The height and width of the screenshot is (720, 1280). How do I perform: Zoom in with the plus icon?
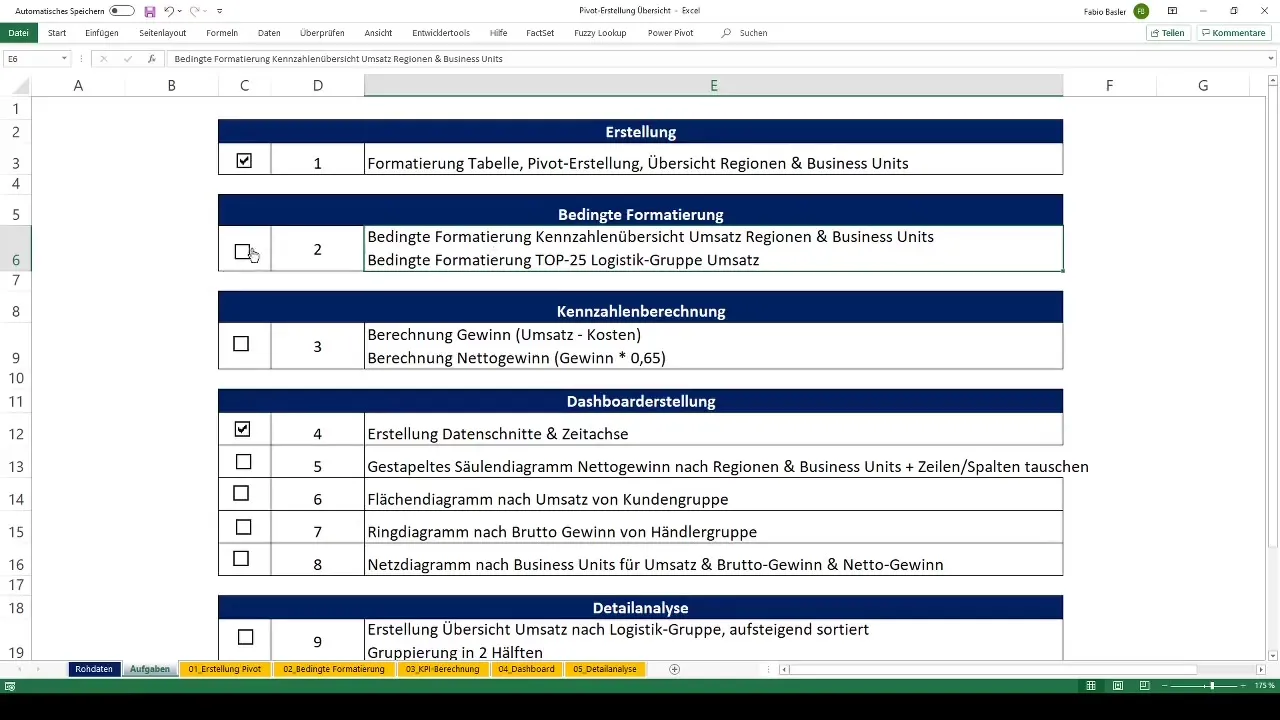pos(1245,686)
